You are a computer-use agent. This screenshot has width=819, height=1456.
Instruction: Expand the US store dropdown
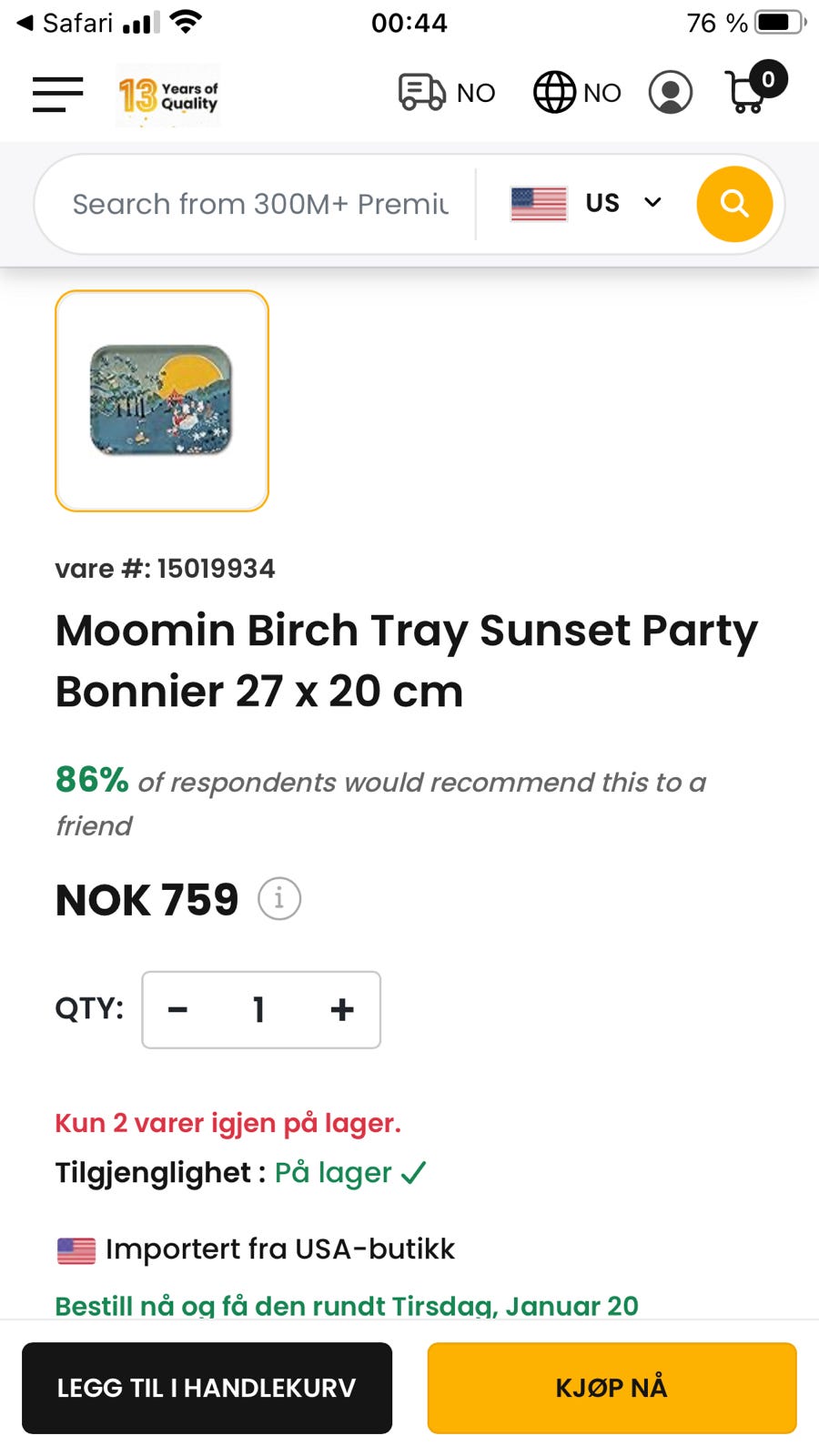(652, 202)
